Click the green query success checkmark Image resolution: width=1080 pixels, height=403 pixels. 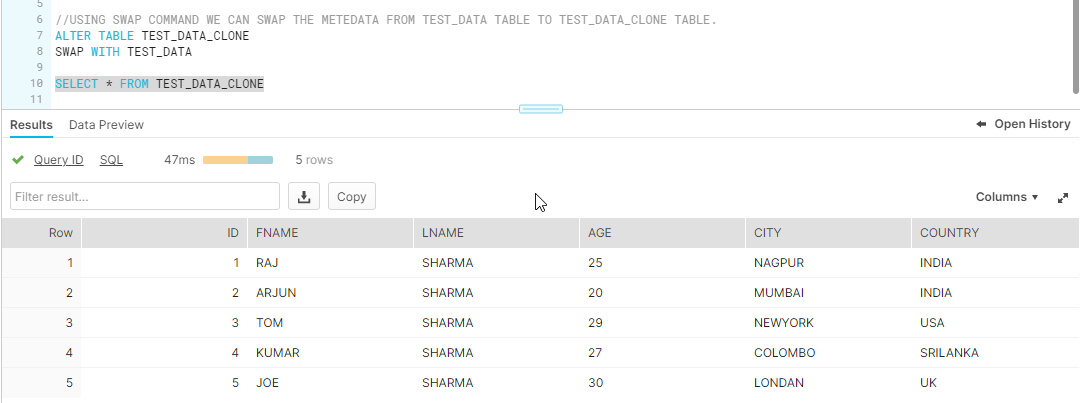click(18, 160)
